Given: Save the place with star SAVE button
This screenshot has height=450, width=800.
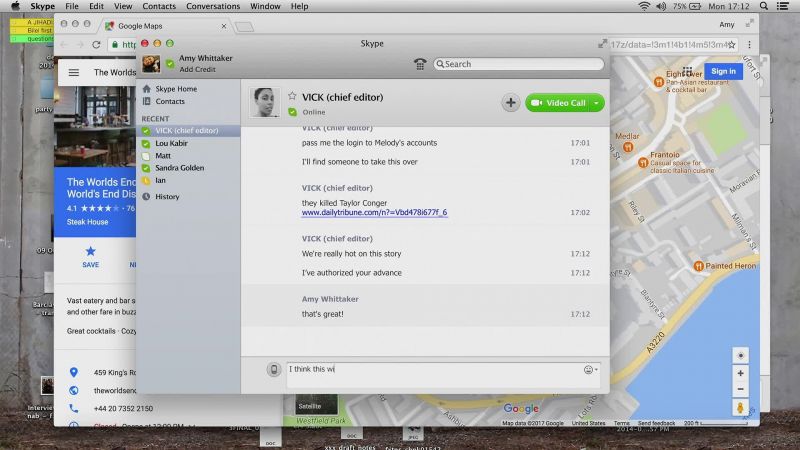Looking at the screenshot, I should point(90,257).
